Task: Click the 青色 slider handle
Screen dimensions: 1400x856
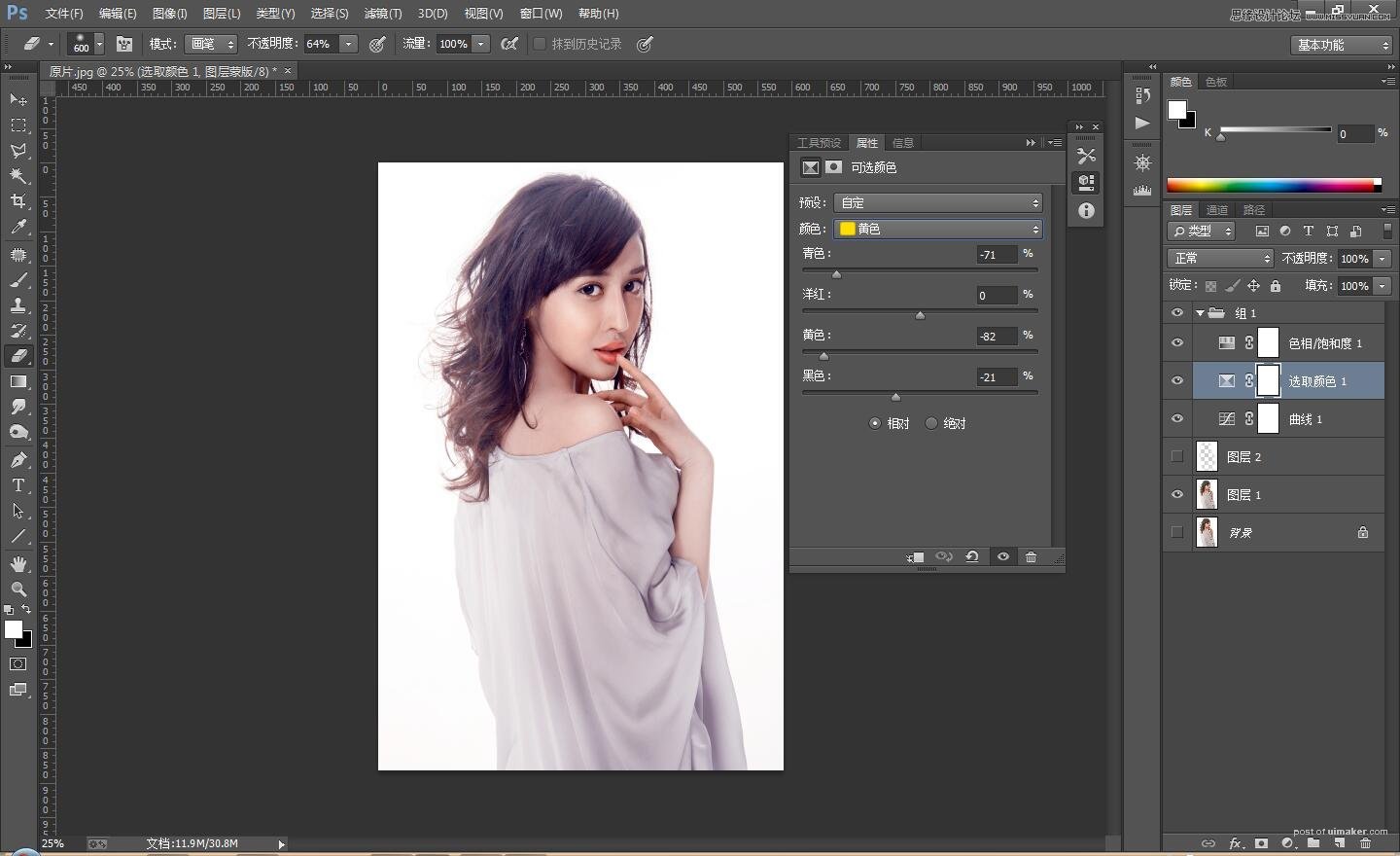Action: (x=836, y=274)
